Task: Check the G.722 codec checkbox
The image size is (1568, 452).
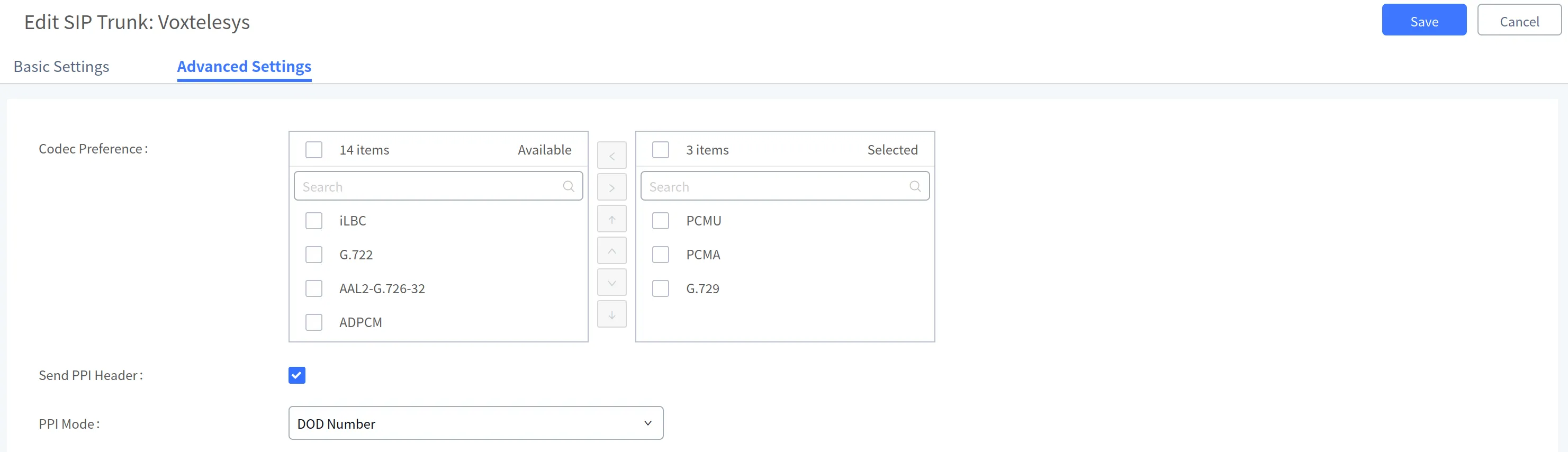Action: tap(314, 254)
